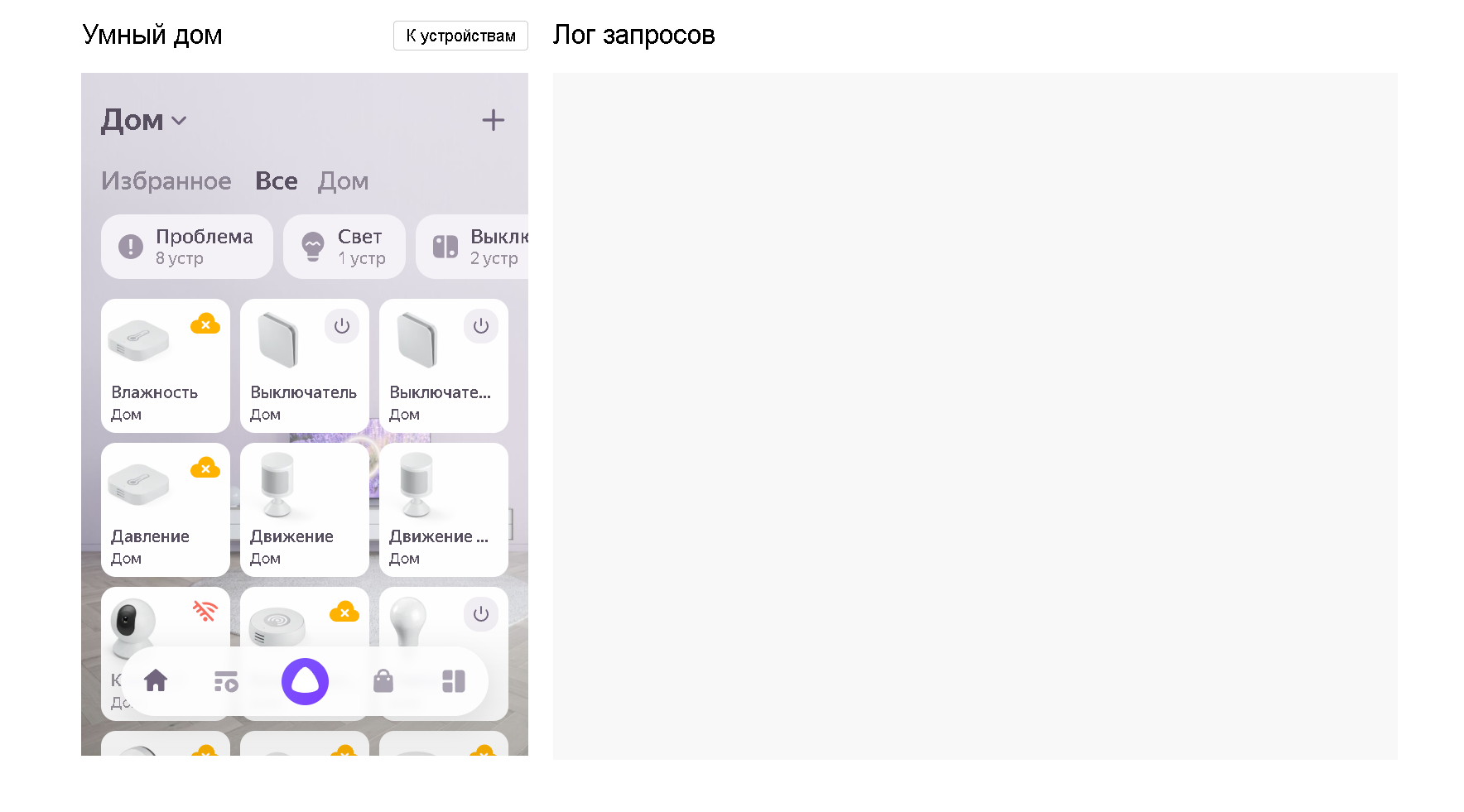
Task: Click the plus icon to add a device
Action: (494, 120)
